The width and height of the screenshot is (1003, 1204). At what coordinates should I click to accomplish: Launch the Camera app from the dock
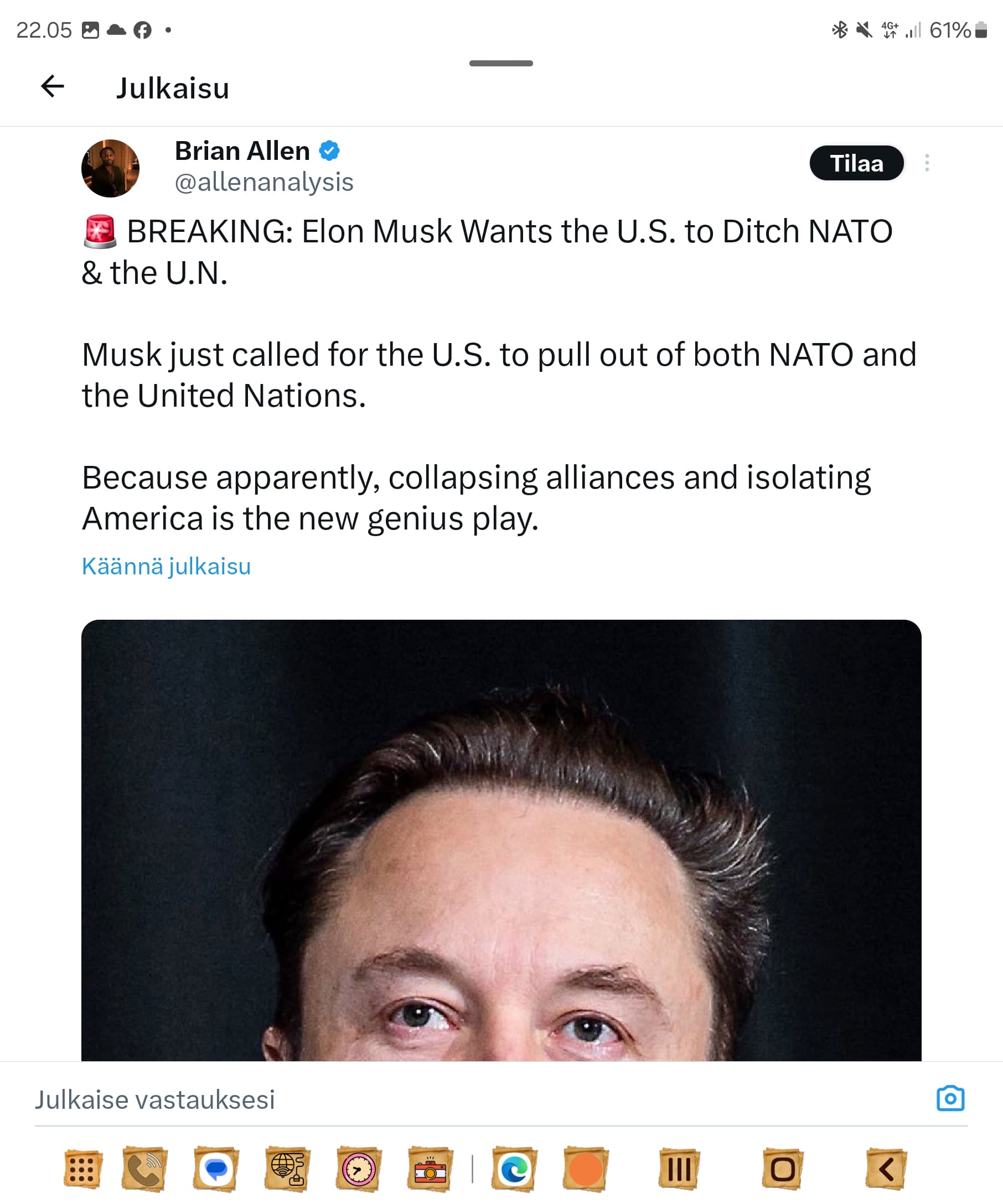coord(430,1169)
